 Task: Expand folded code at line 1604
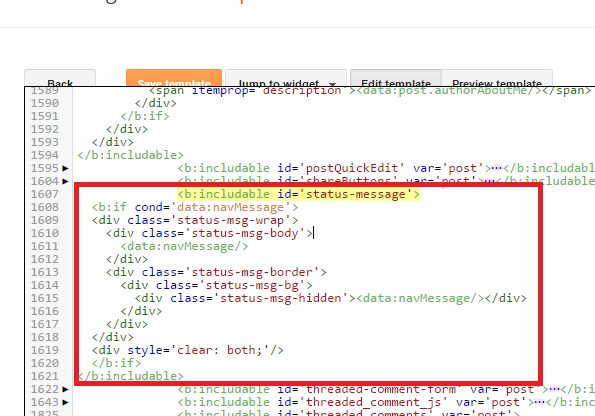coord(66,181)
